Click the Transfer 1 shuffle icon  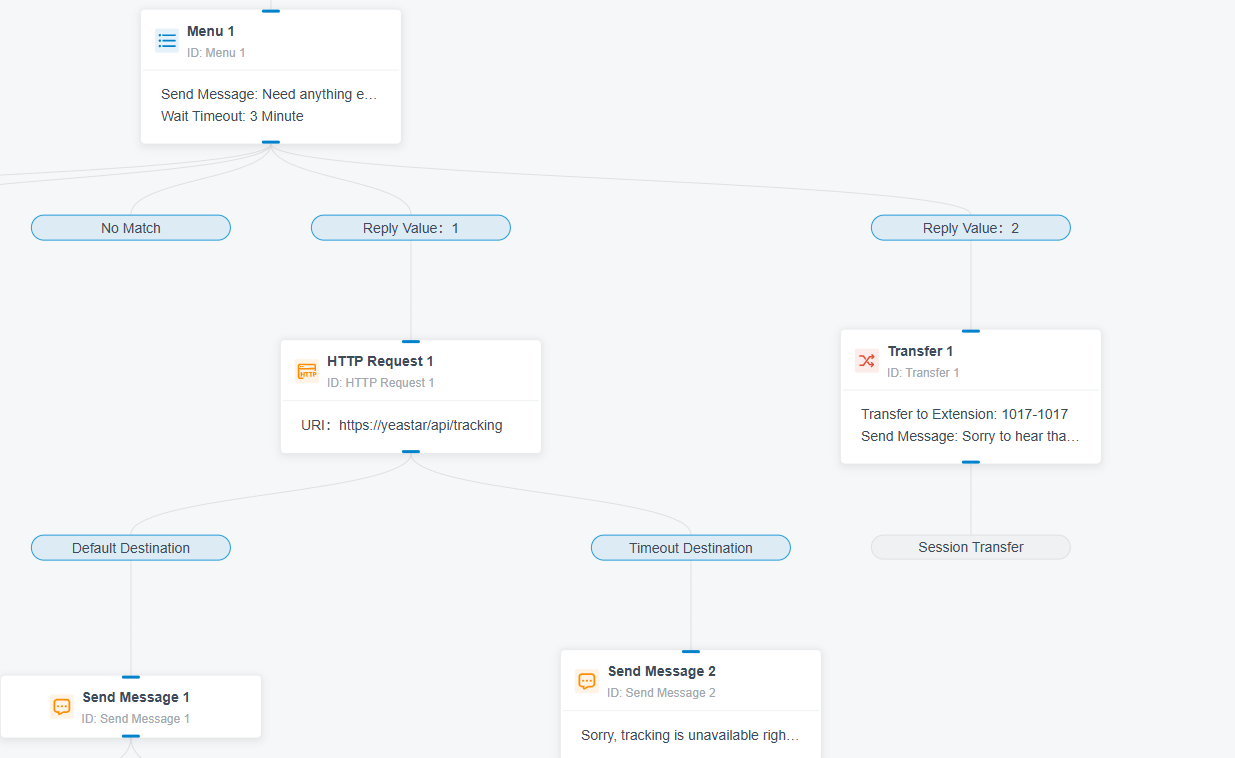(x=867, y=361)
